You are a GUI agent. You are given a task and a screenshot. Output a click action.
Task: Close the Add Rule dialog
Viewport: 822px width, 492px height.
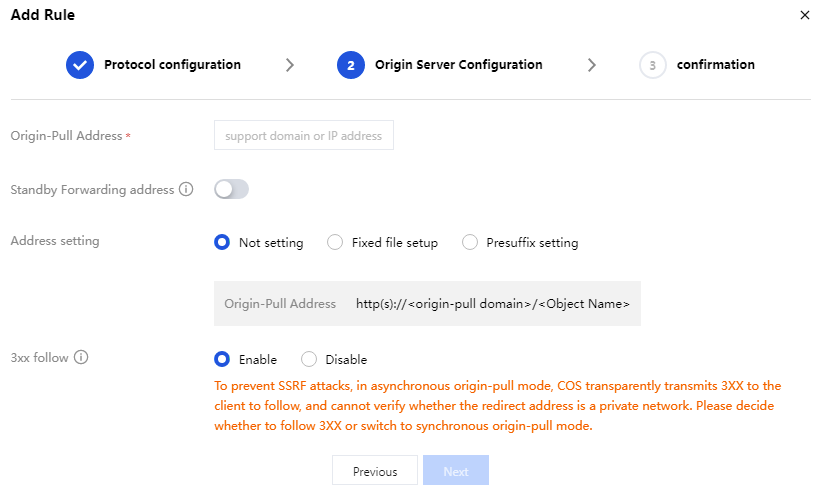(x=805, y=15)
